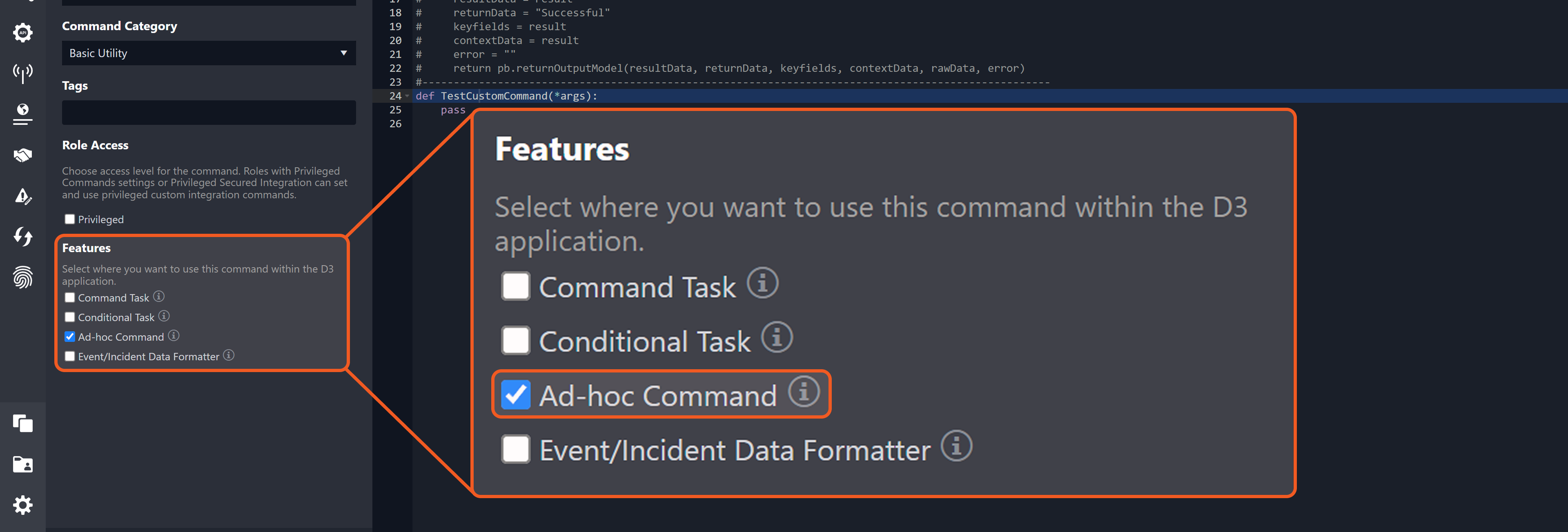Select the globe icon in sidebar
This screenshot has width=1568, height=532.
pos(22,113)
